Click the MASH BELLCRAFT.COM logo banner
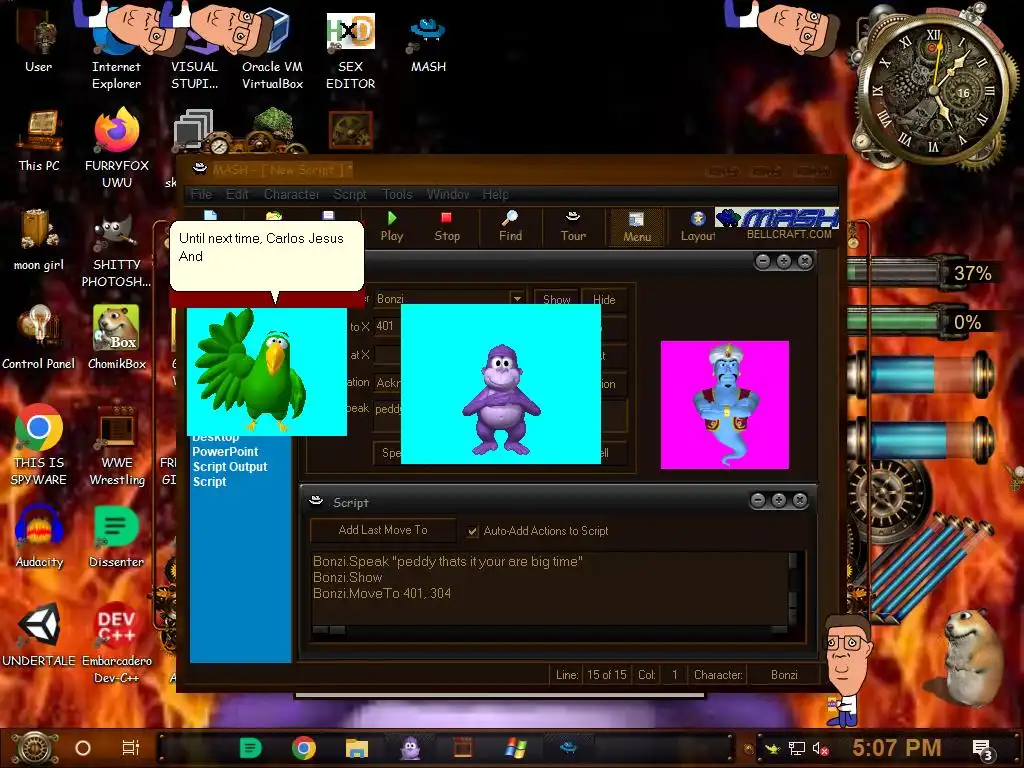This screenshot has width=1024, height=768. 777,224
